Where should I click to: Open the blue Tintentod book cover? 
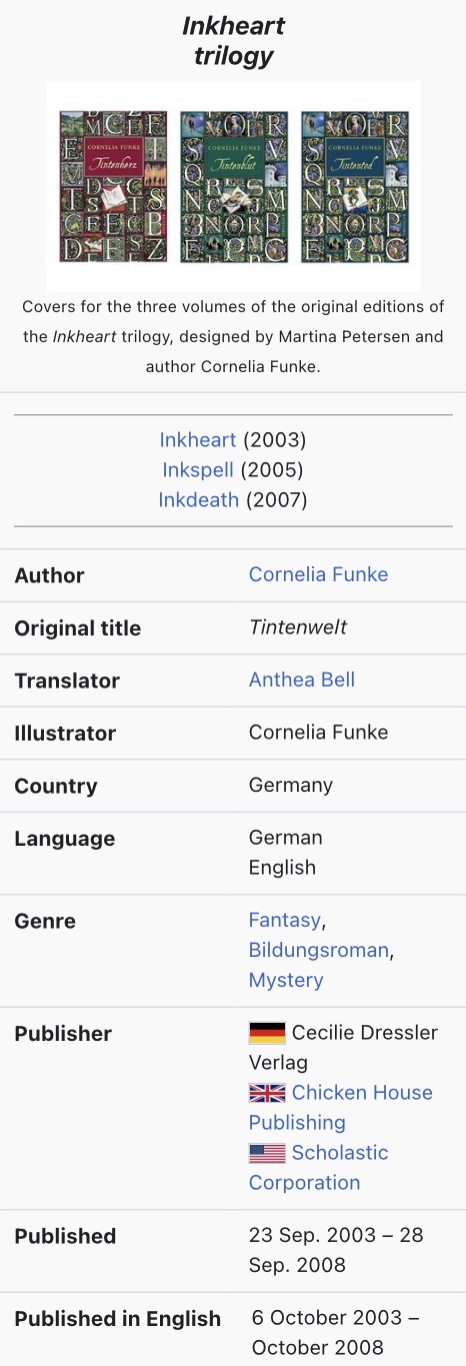coord(355,186)
